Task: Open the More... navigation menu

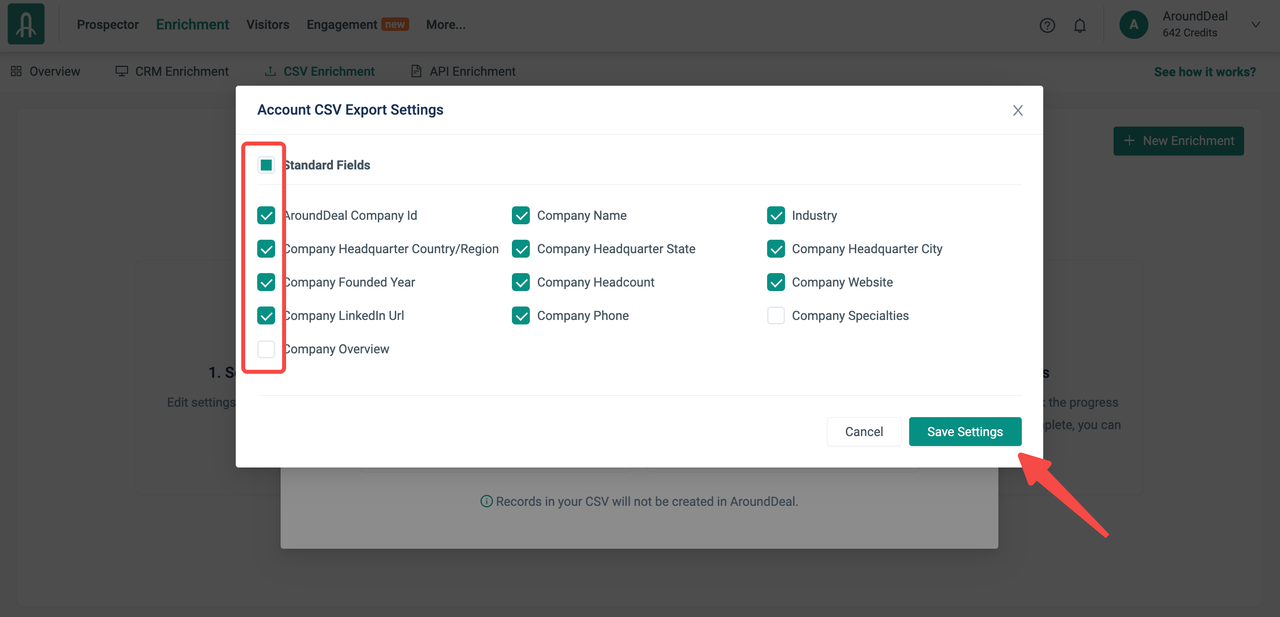Action: tap(445, 25)
